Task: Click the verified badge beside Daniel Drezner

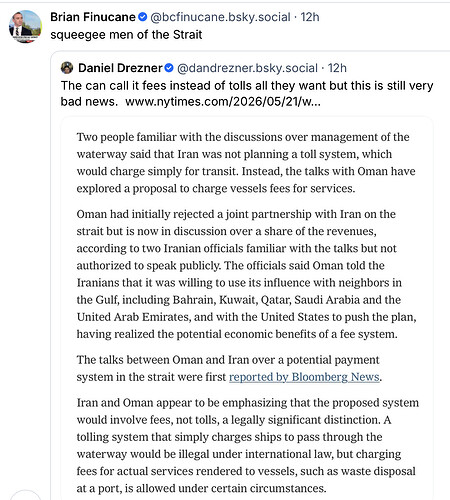Action: (x=169, y=68)
